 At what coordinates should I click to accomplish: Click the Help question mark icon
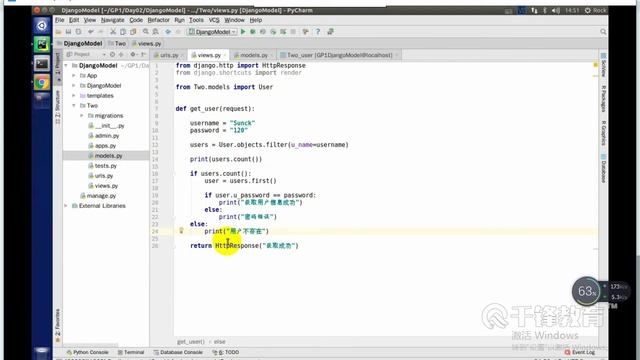tap(318, 32)
